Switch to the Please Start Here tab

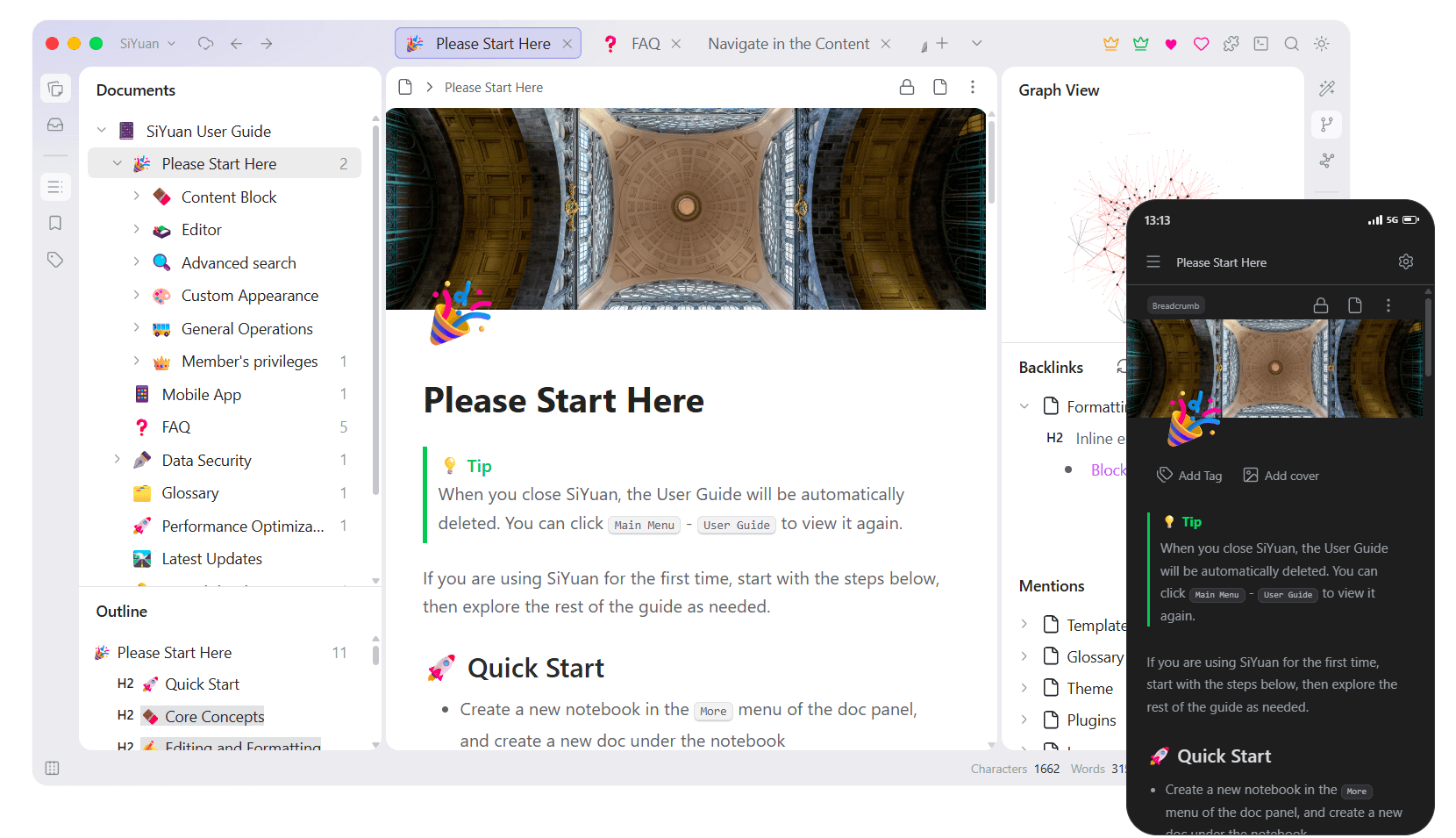[488, 44]
